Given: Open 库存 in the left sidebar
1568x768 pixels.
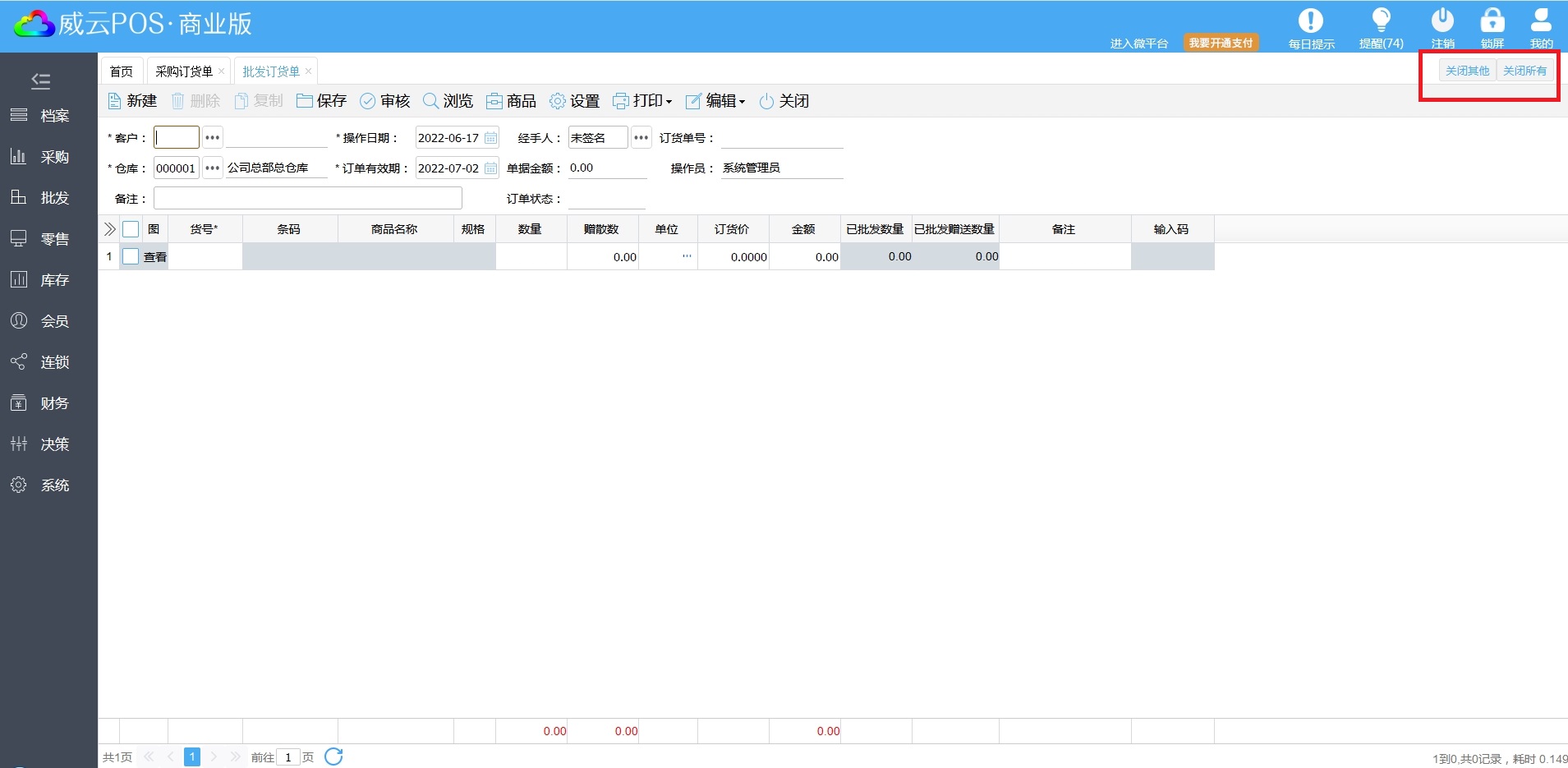Looking at the screenshot, I should pos(54,280).
